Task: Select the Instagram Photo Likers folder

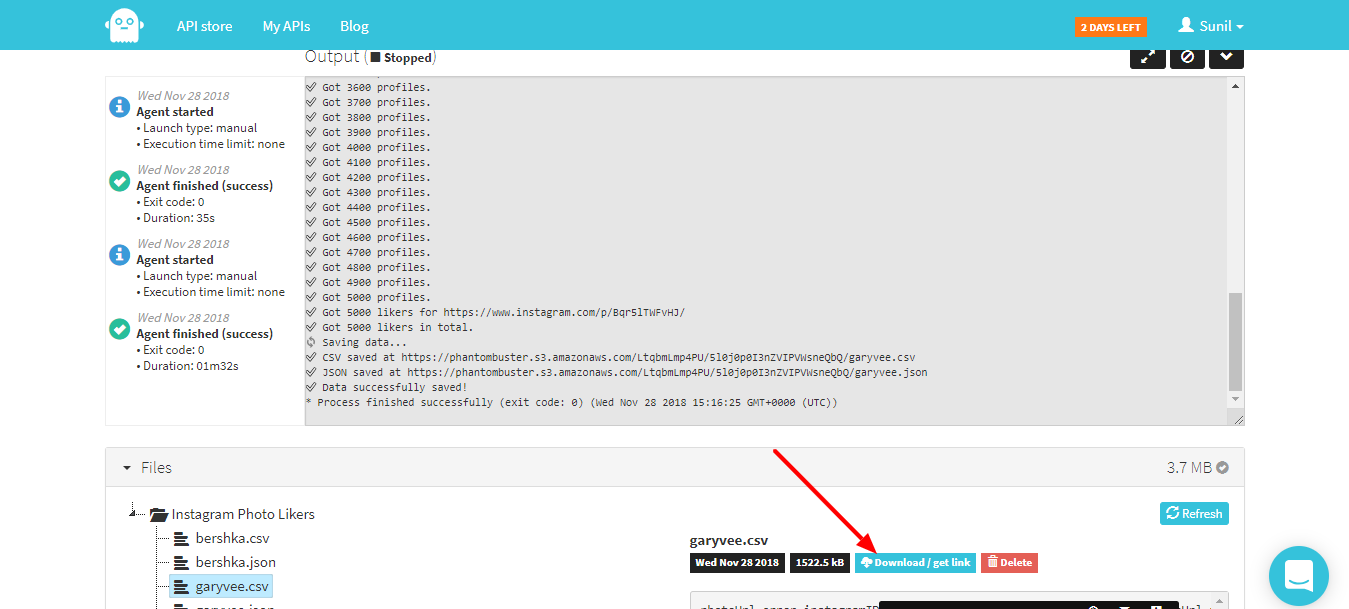Action: (x=243, y=514)
